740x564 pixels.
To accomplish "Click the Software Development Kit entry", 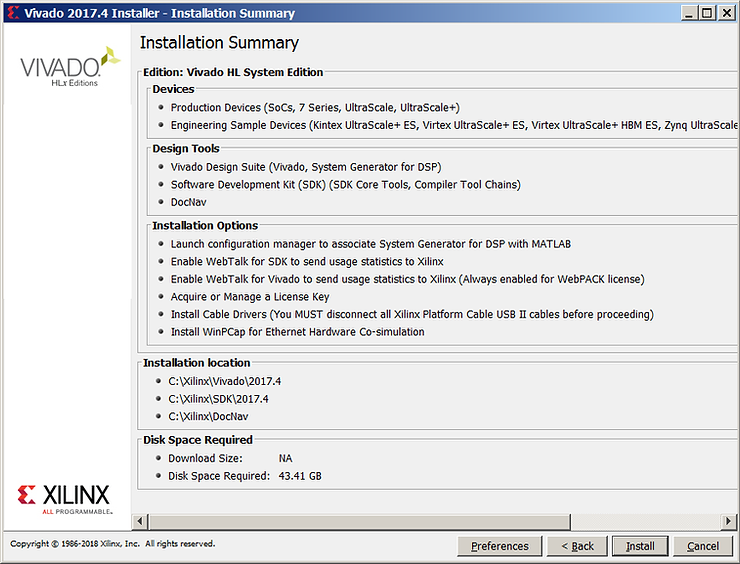I will coord(345,185).
